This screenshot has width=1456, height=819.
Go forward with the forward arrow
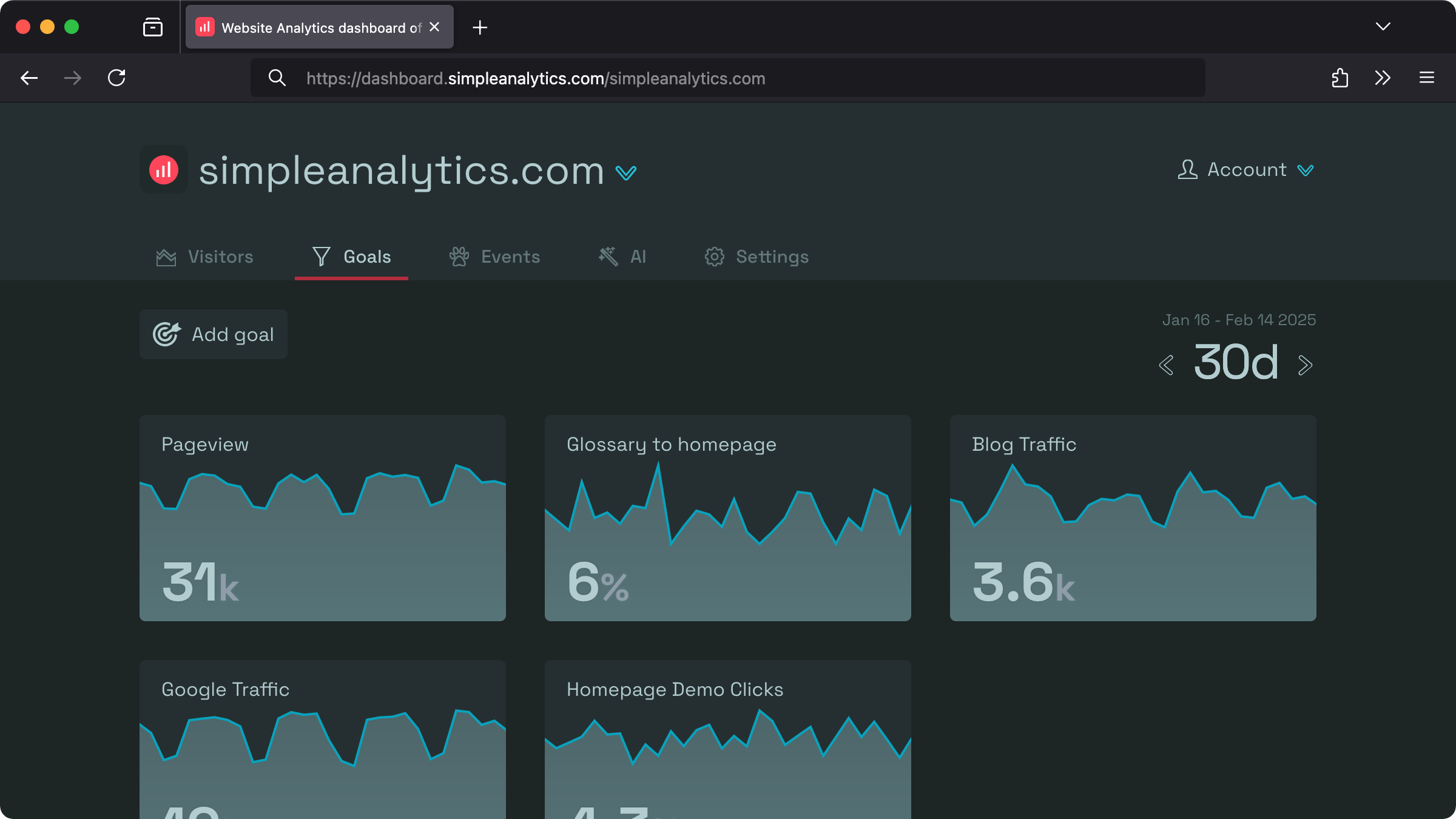tap(73, 78)
